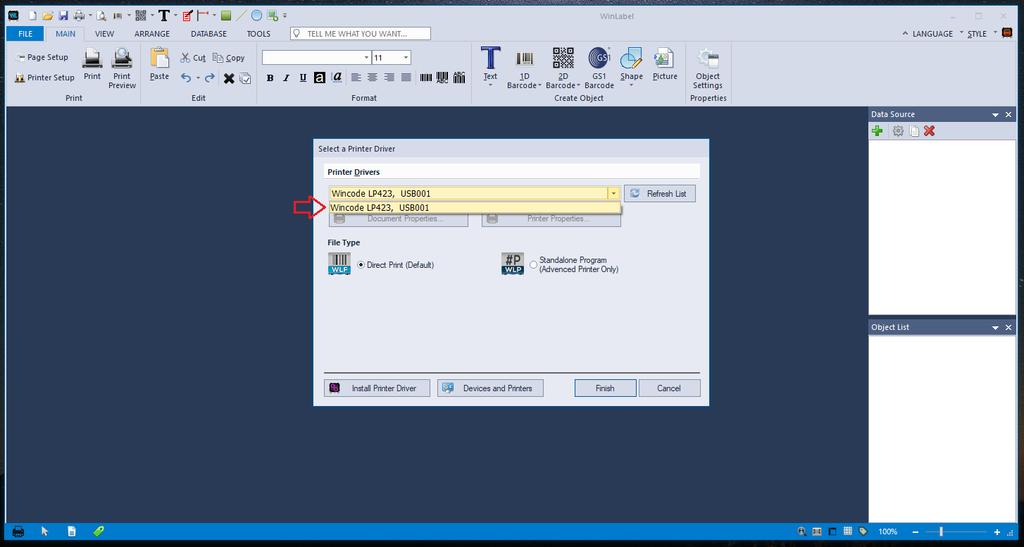Click the QR code icon in quick access toolbar
The height and width of the screenshot is (547, 1024).
pyautogui.click(x=140, y=16)
